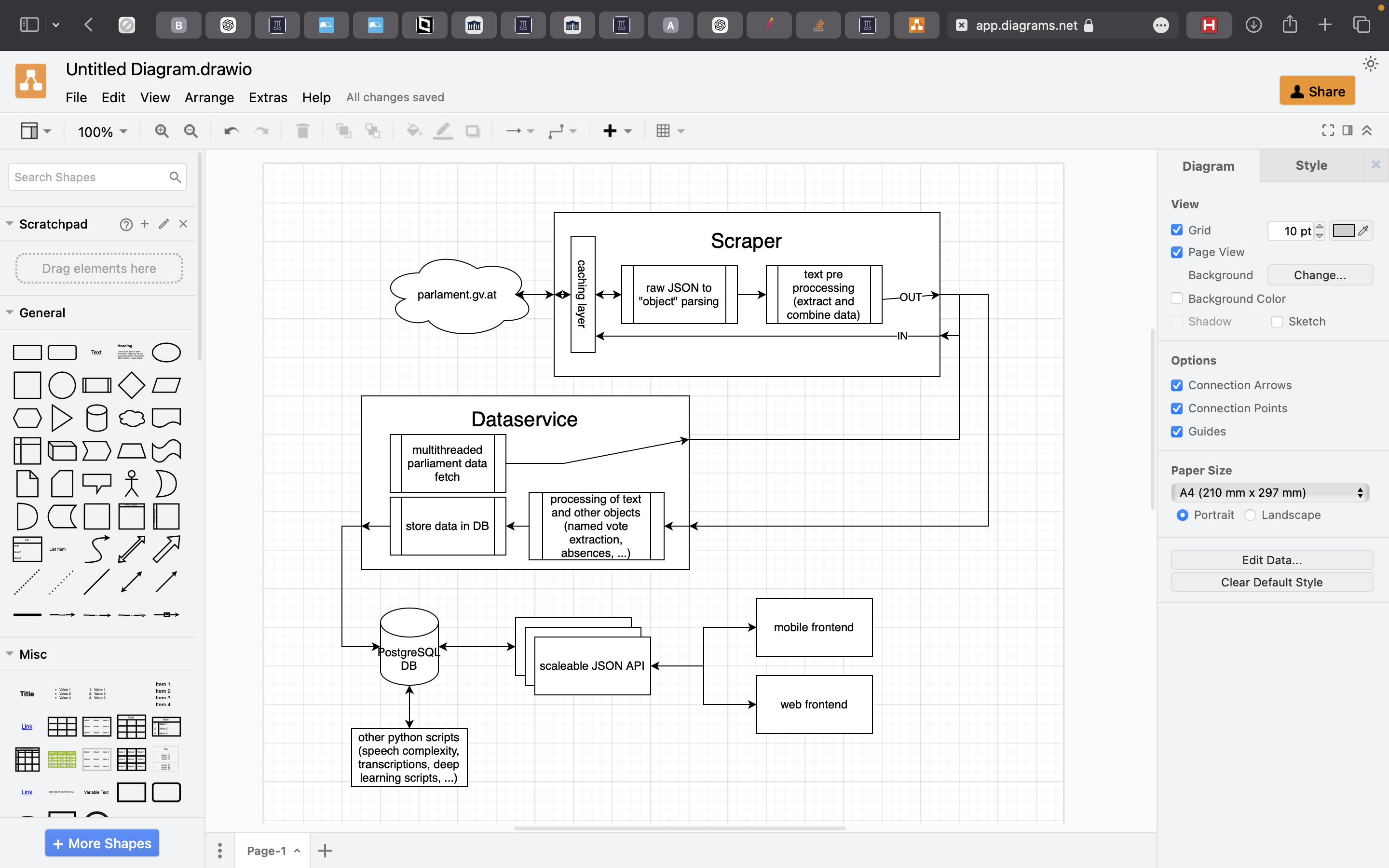Click the actor stick-figure shape
The image size is (1389, 868).
[x=132, y=483]
